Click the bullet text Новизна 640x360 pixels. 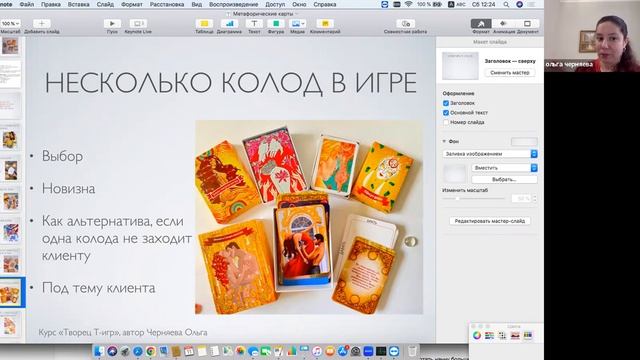[x=69, y=189]
